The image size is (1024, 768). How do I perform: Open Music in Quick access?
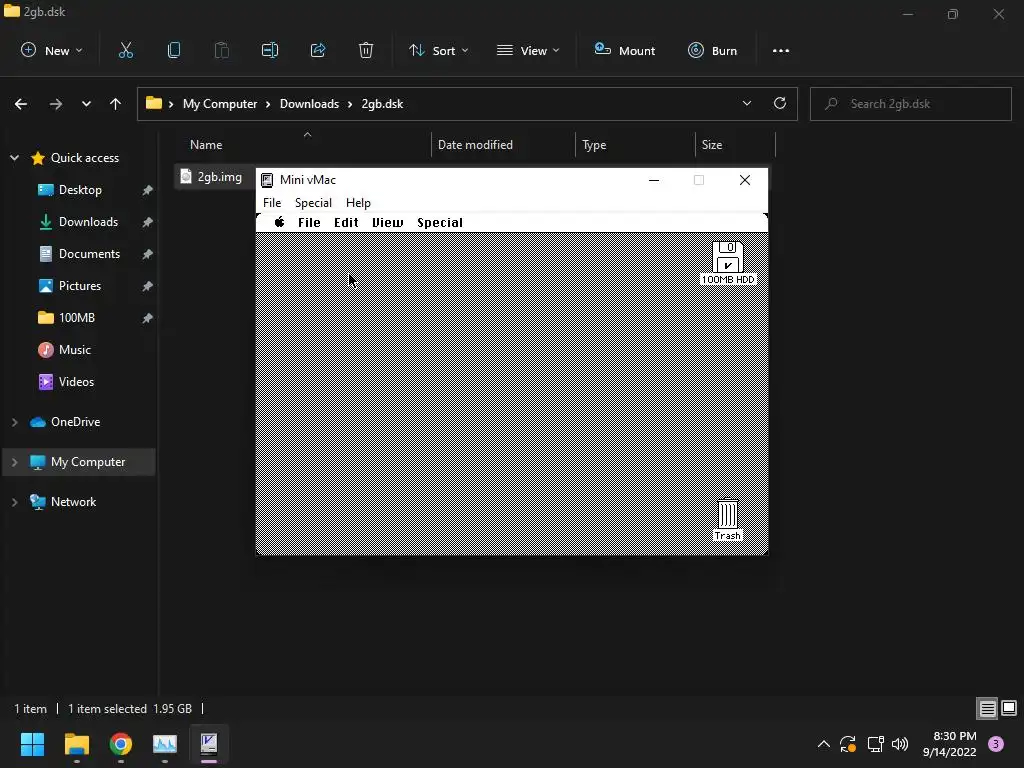74,350
